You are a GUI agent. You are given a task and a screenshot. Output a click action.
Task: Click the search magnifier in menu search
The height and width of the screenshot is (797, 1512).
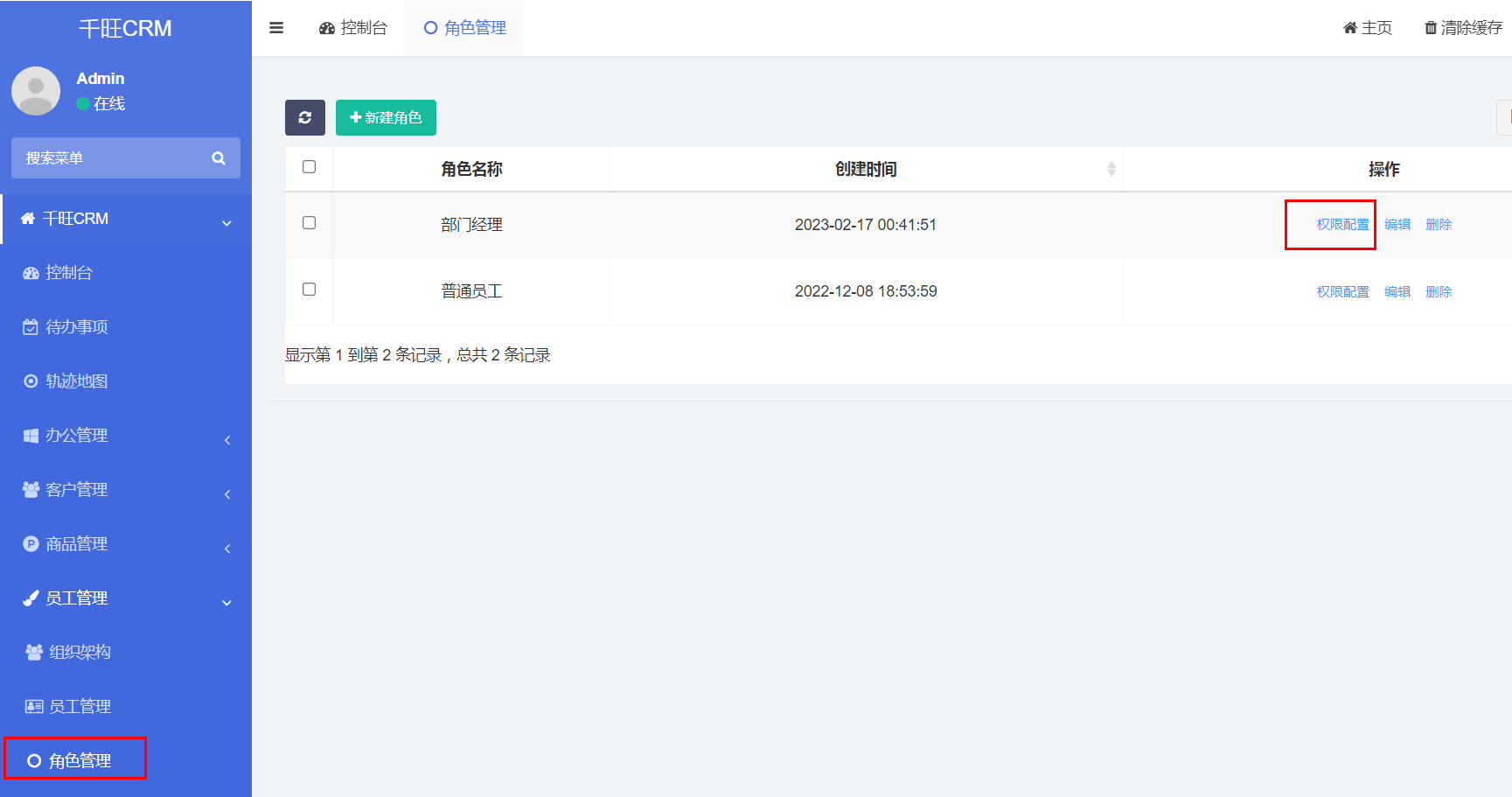click(x=219, y=158)
